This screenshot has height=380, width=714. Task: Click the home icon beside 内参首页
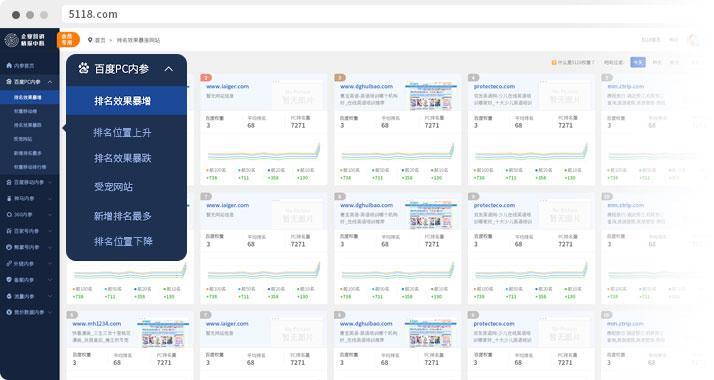(9, 66)
